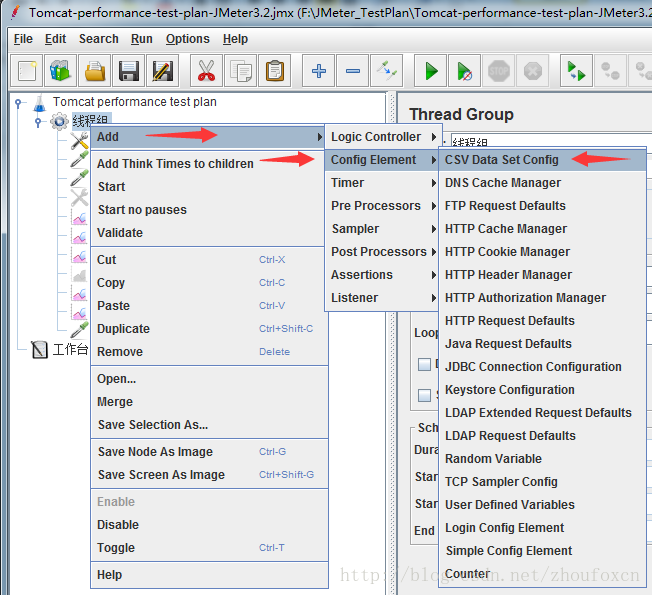Collapse the 线程组 tree node toggle
Viewport: 652px width, 595px height.
(x=38, y=121)
